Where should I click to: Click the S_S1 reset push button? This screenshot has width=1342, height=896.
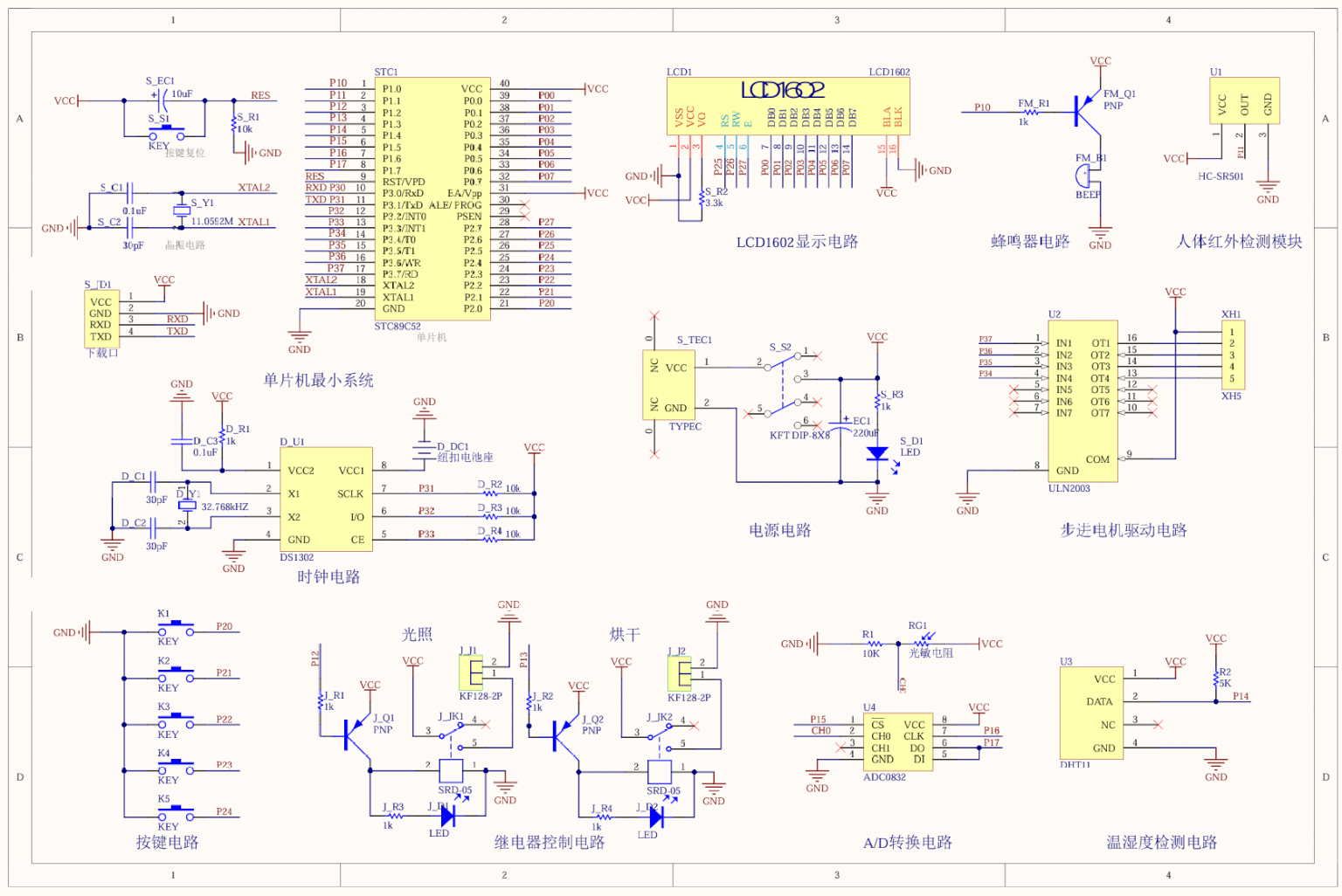166,134
